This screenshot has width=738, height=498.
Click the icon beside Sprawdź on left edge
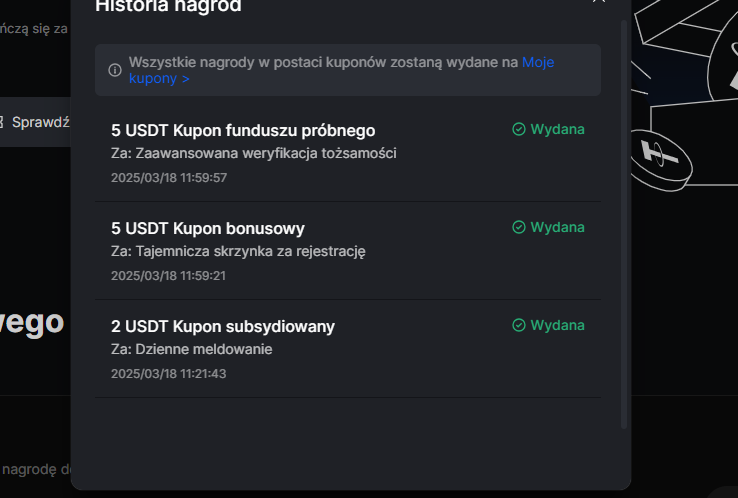(2, 122)
